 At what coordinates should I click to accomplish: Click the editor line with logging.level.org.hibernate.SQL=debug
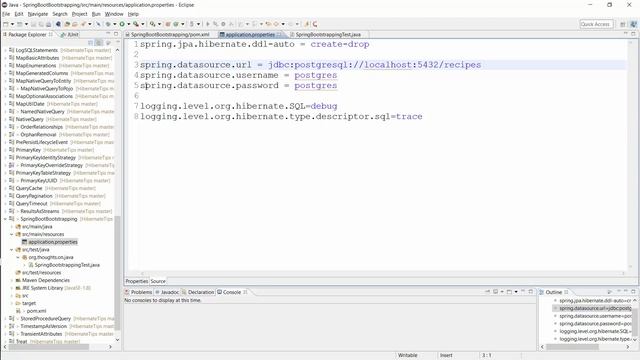(x=239, y=106)
